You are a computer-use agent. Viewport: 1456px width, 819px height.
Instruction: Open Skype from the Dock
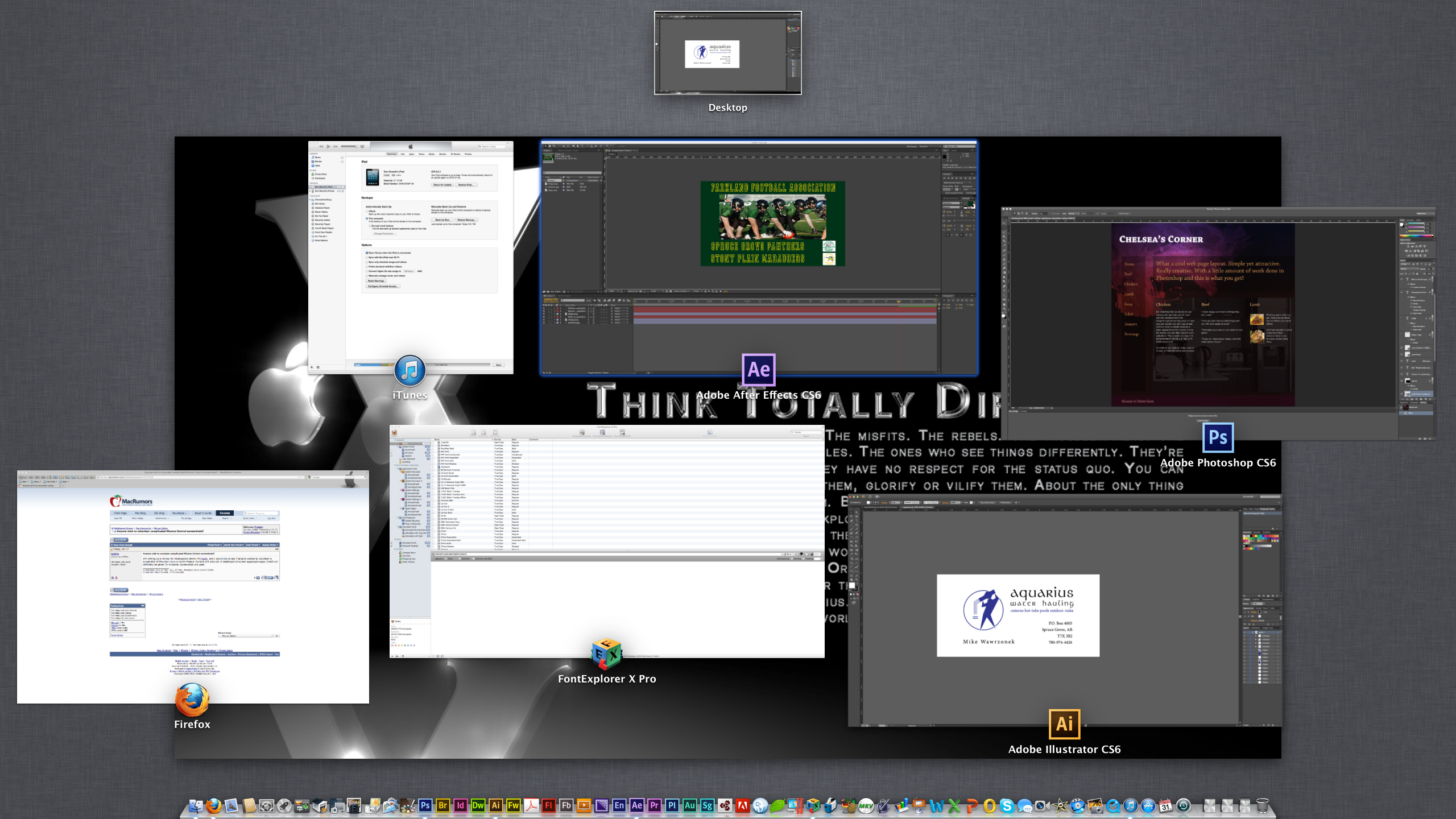(1007, 805)
